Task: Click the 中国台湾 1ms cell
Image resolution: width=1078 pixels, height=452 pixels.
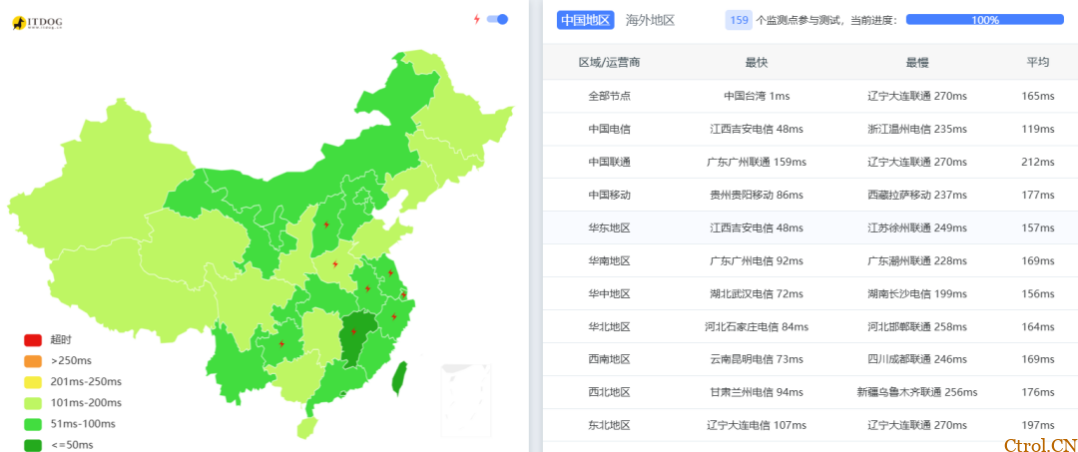Action: click(x=756, y=96)
